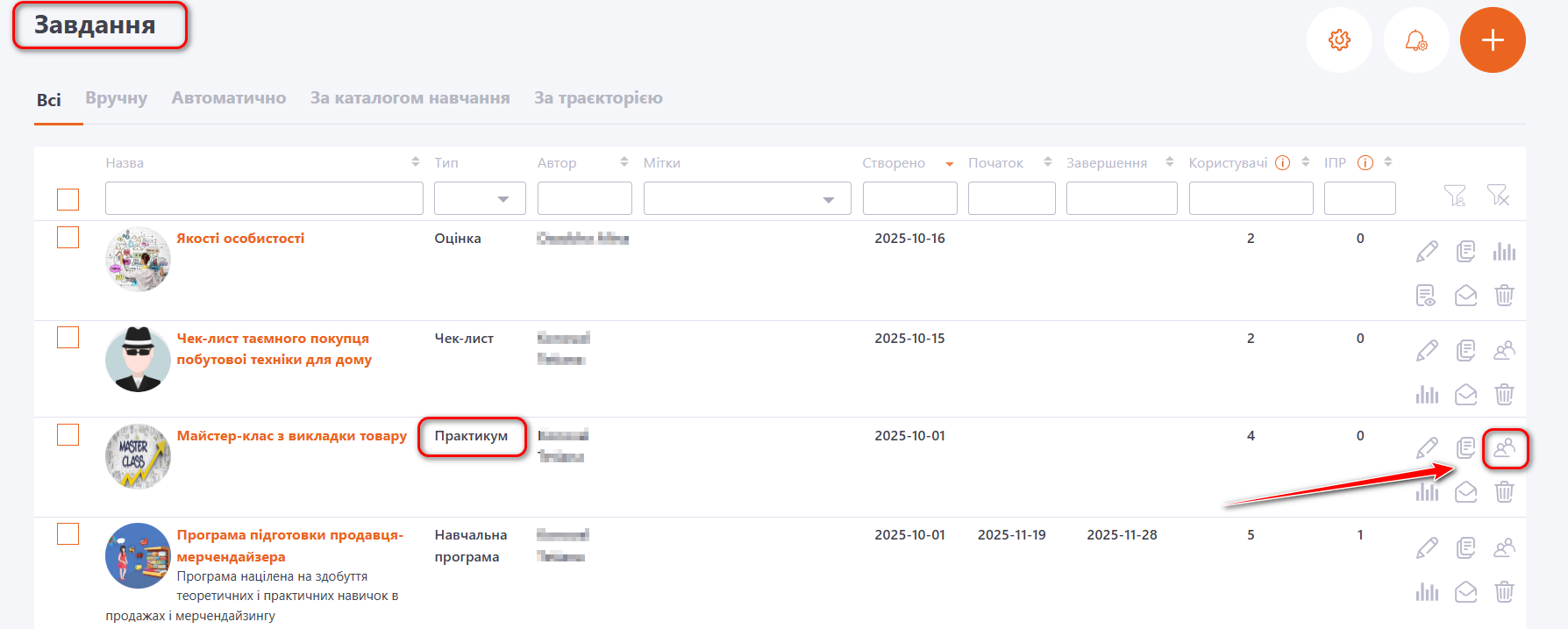This screenshot has width=1568, height=629.
Task: Open statistics chart for Якості особистості
Action: [x=1504, y=252]
